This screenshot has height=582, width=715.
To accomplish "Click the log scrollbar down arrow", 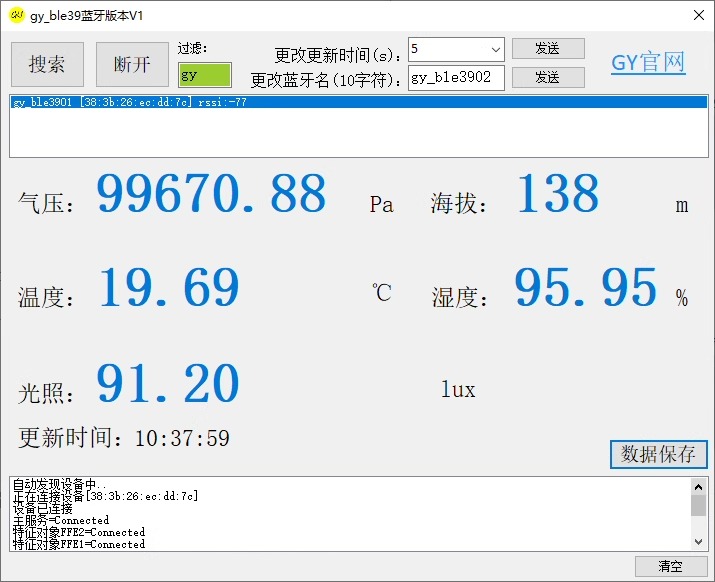I will click(699, 542).
